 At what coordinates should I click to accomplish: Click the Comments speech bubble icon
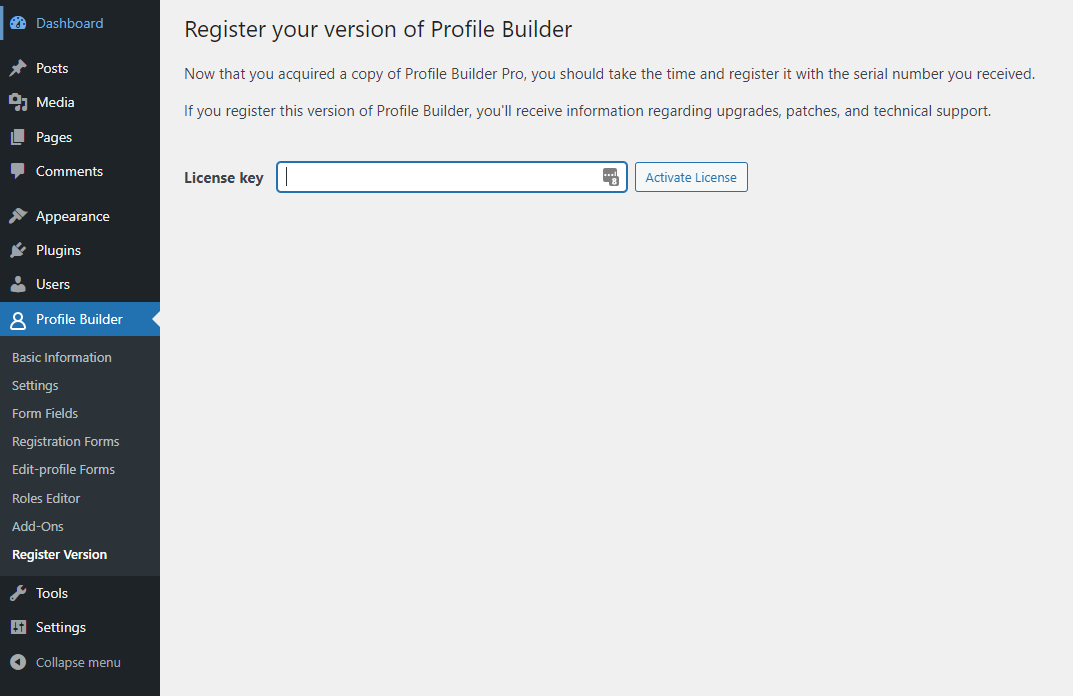pyautogui.click(x=18, y=171)
